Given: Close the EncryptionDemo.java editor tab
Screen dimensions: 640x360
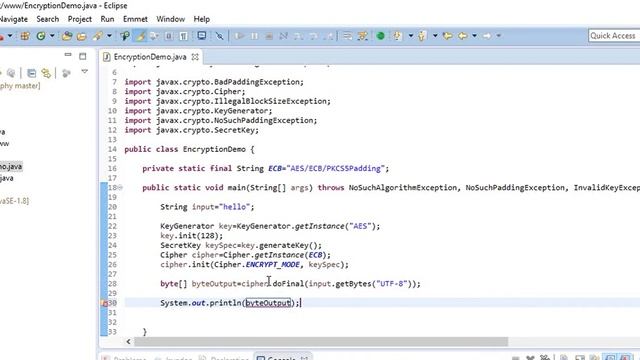Looking at the screenshot, I should [x=195, y=57].
